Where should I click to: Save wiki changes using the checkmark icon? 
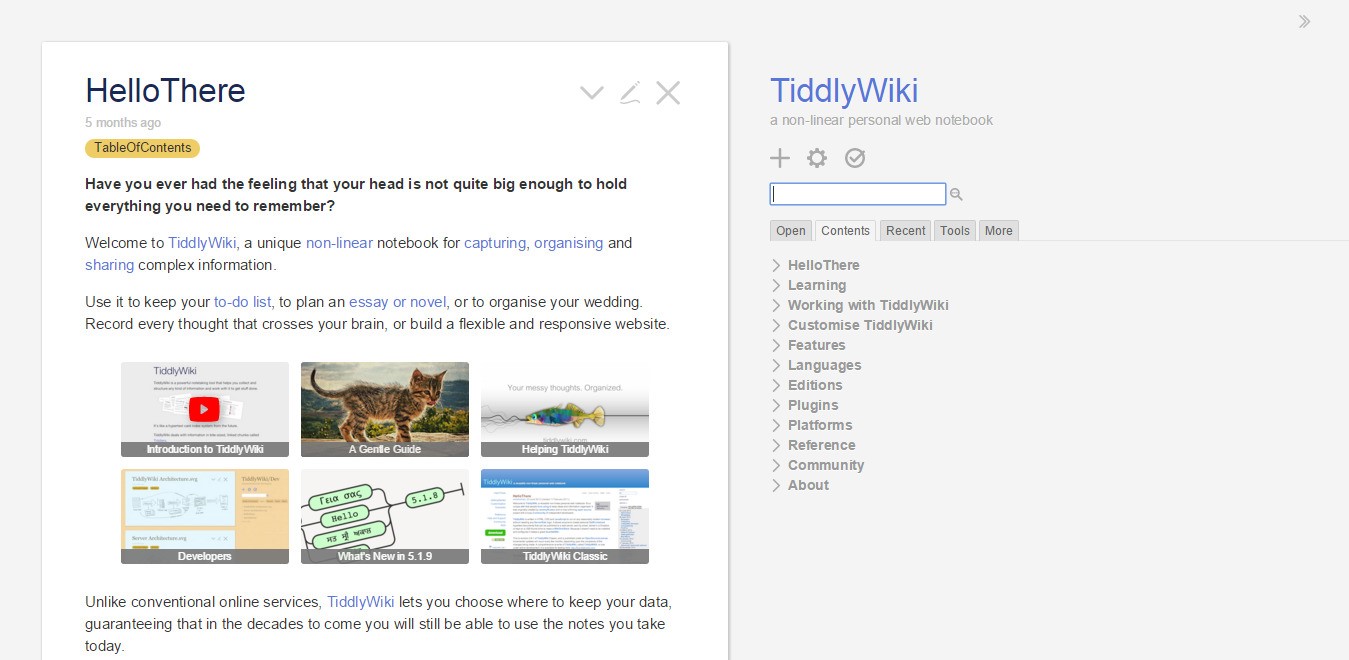coord(855,158)
